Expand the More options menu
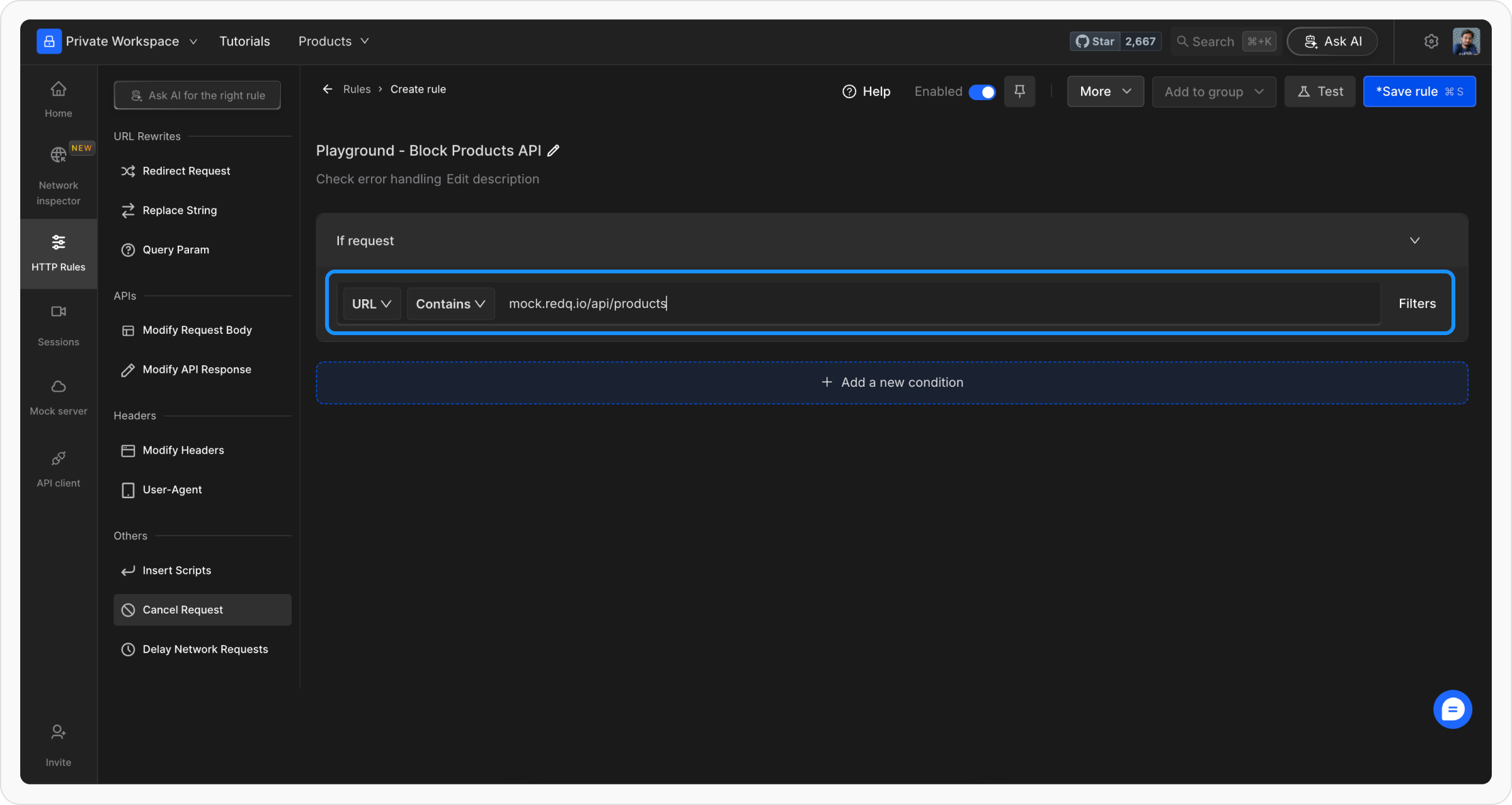This screenshot has height=805, width=1512. tap(1105, 92)
